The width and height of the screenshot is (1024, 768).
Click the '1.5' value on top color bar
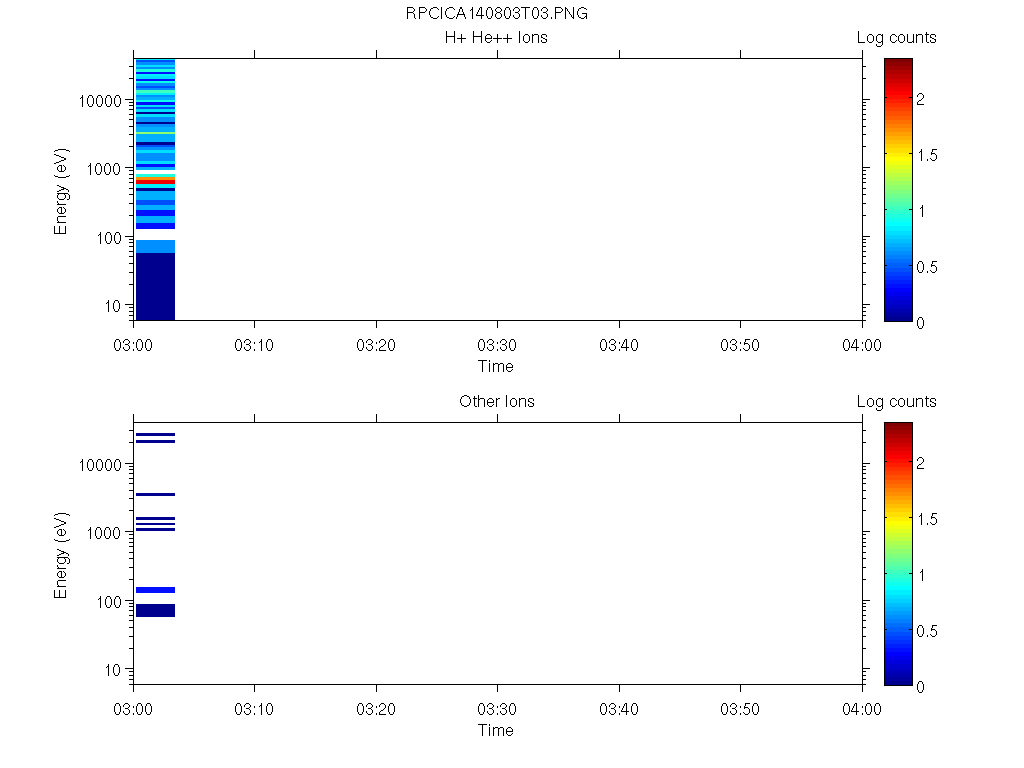coord(927,155)
